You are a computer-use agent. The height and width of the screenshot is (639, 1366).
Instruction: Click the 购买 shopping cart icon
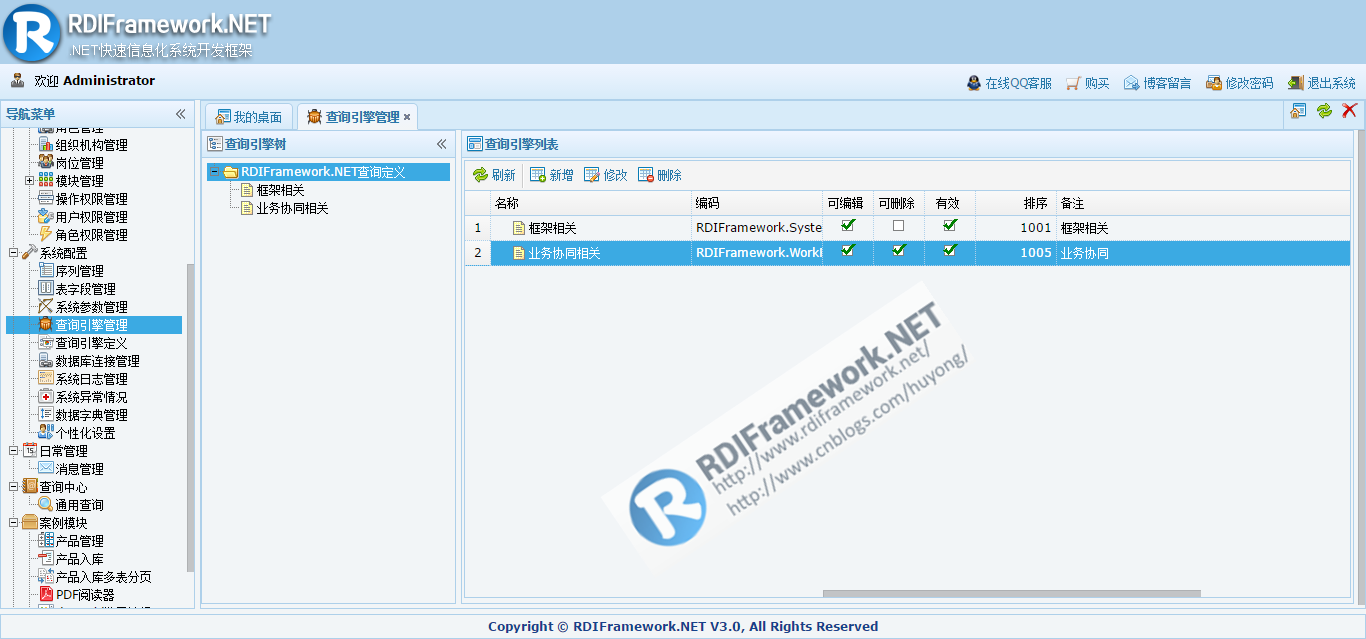click(1074, 83)
